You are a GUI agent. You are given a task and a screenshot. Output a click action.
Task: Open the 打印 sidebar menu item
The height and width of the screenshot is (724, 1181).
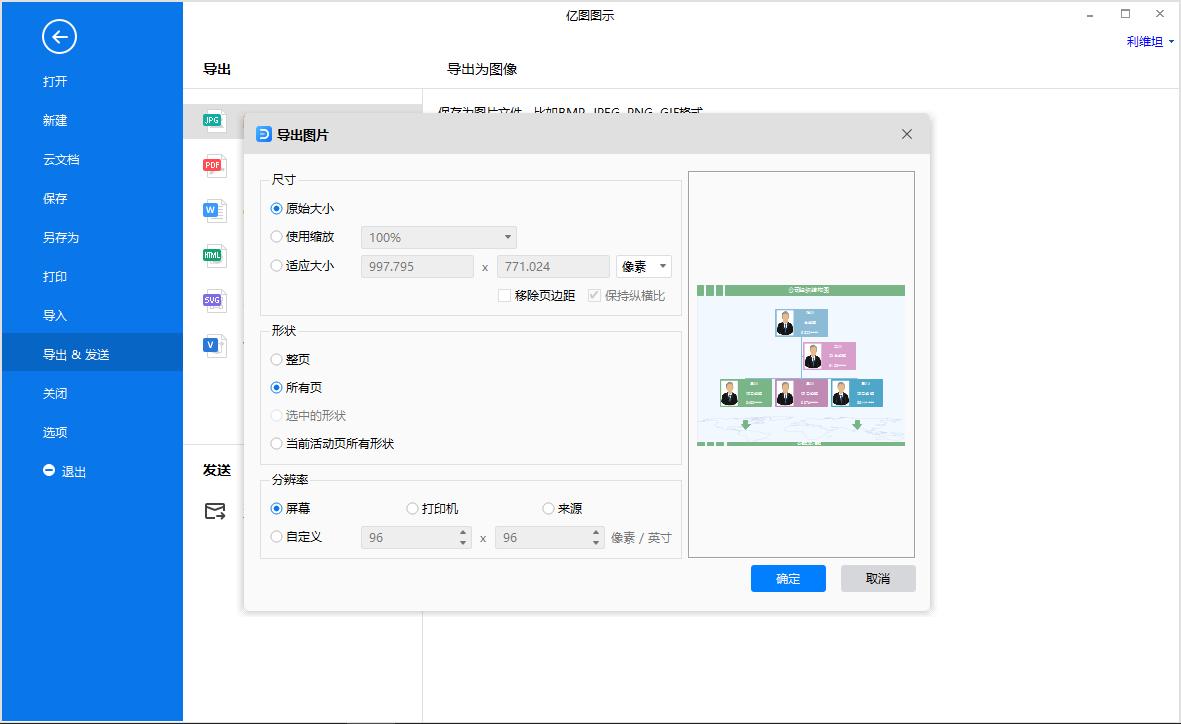[x=55, y=276]
